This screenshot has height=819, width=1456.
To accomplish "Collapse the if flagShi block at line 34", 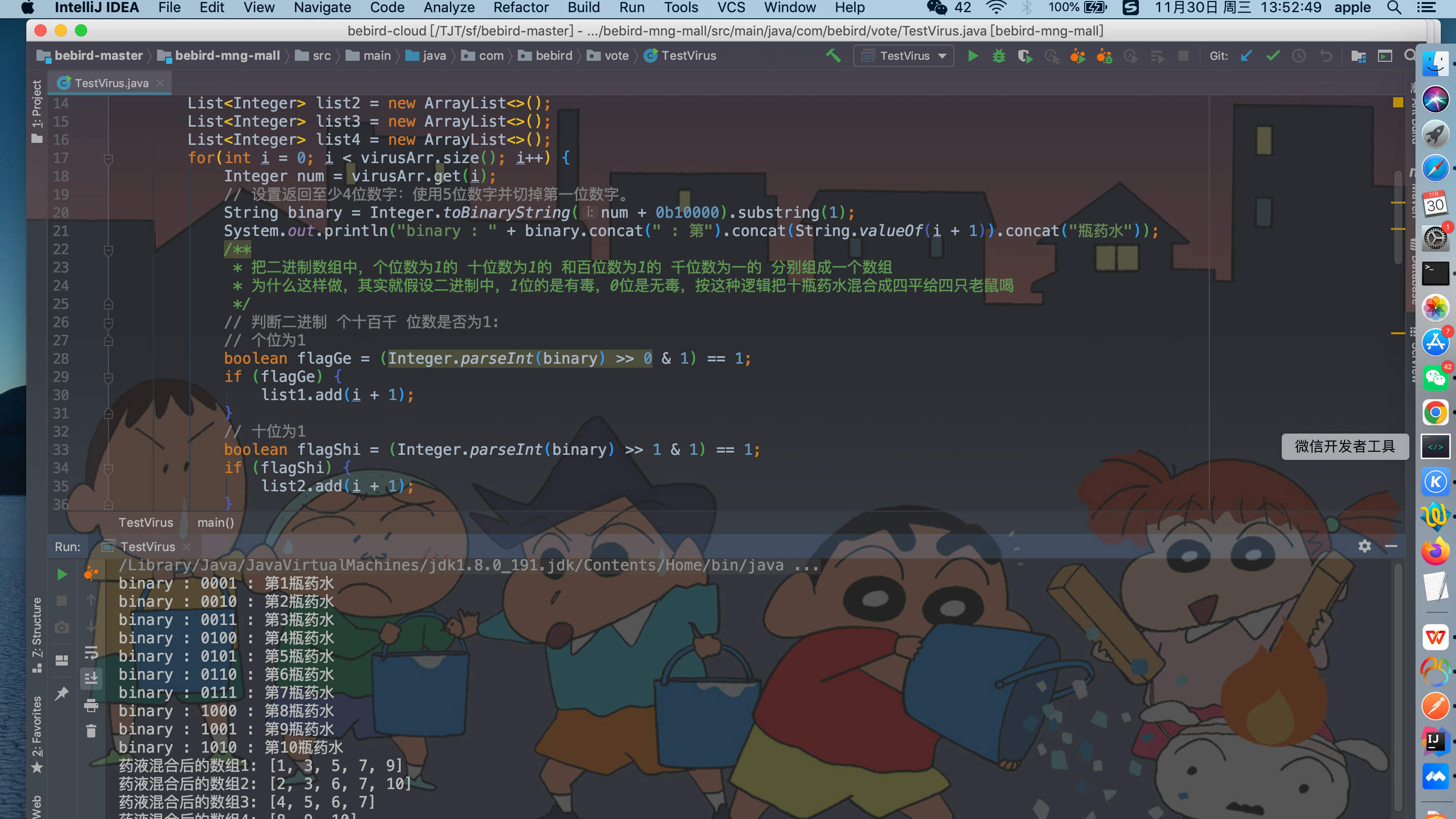I will 108,469.
